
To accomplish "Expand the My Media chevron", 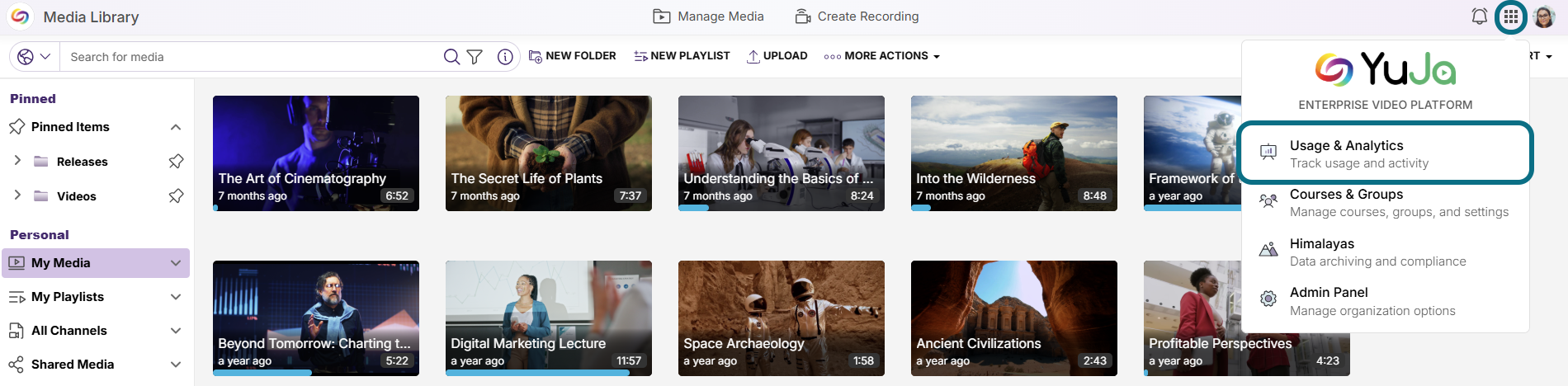I will (x=176, y=263).
